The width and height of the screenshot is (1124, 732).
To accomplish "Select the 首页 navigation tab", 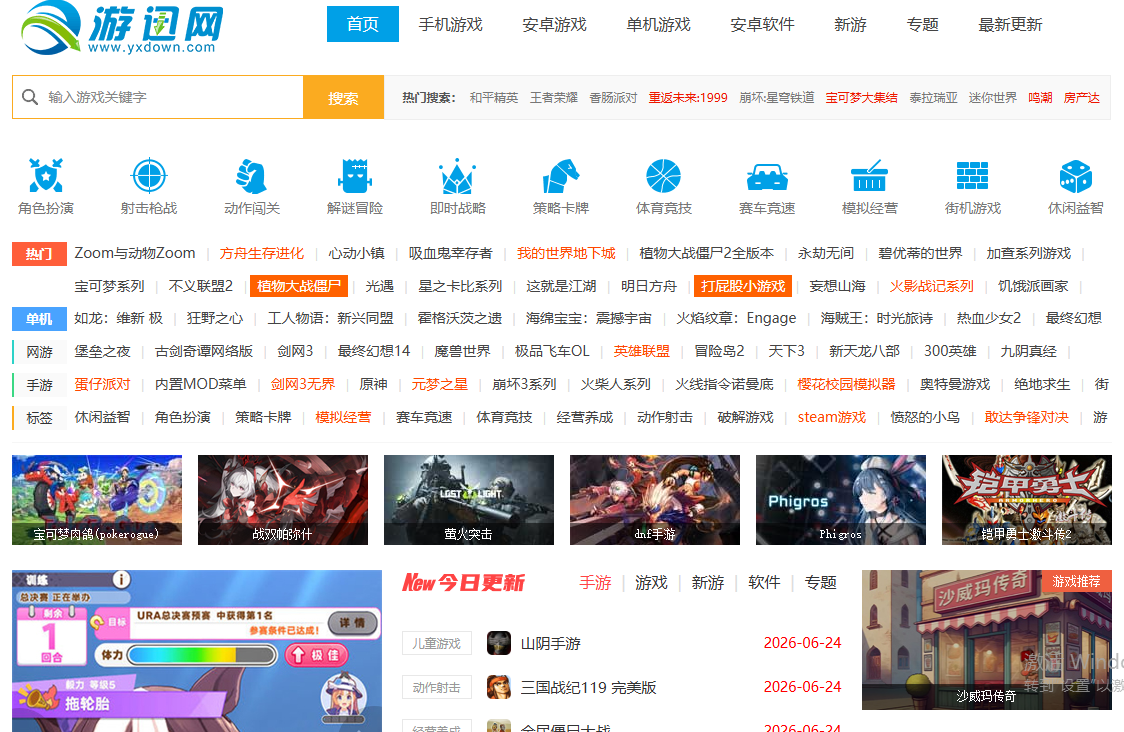I will point(363,24).
